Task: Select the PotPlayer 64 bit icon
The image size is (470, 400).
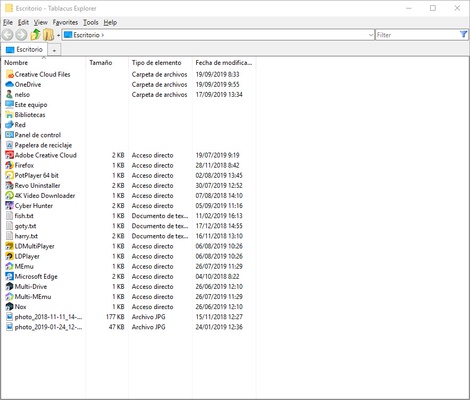Action: (x=10, y=175)
